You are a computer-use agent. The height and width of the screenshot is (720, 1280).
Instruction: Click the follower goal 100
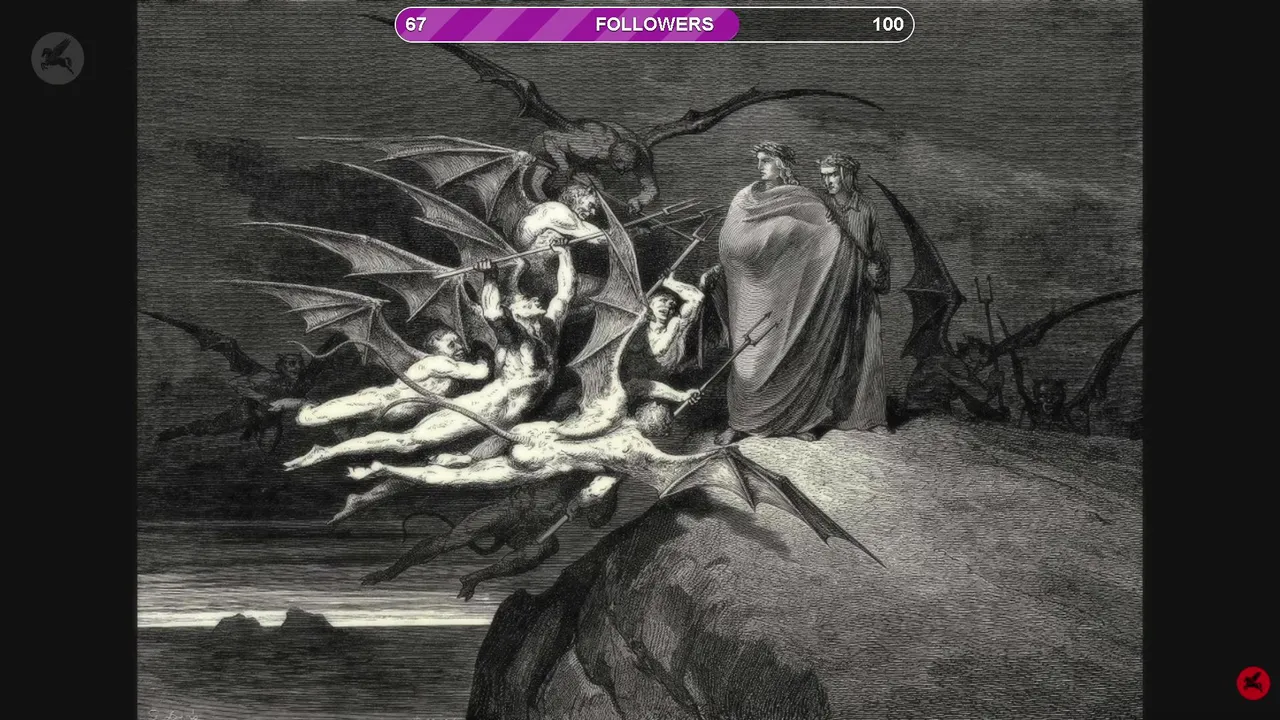887,25
